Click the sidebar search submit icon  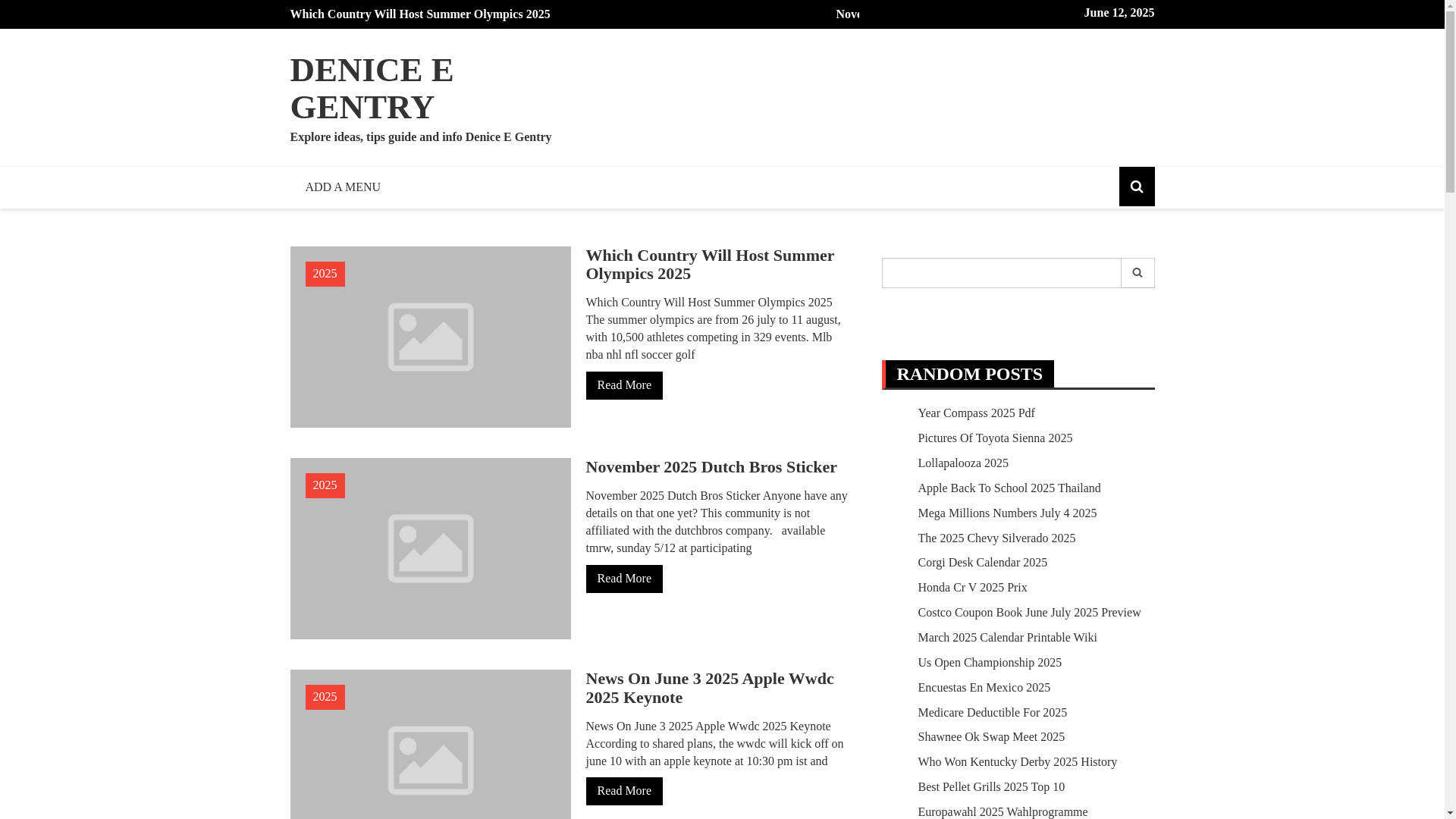pyautogui.click(x=1137, y=273)
